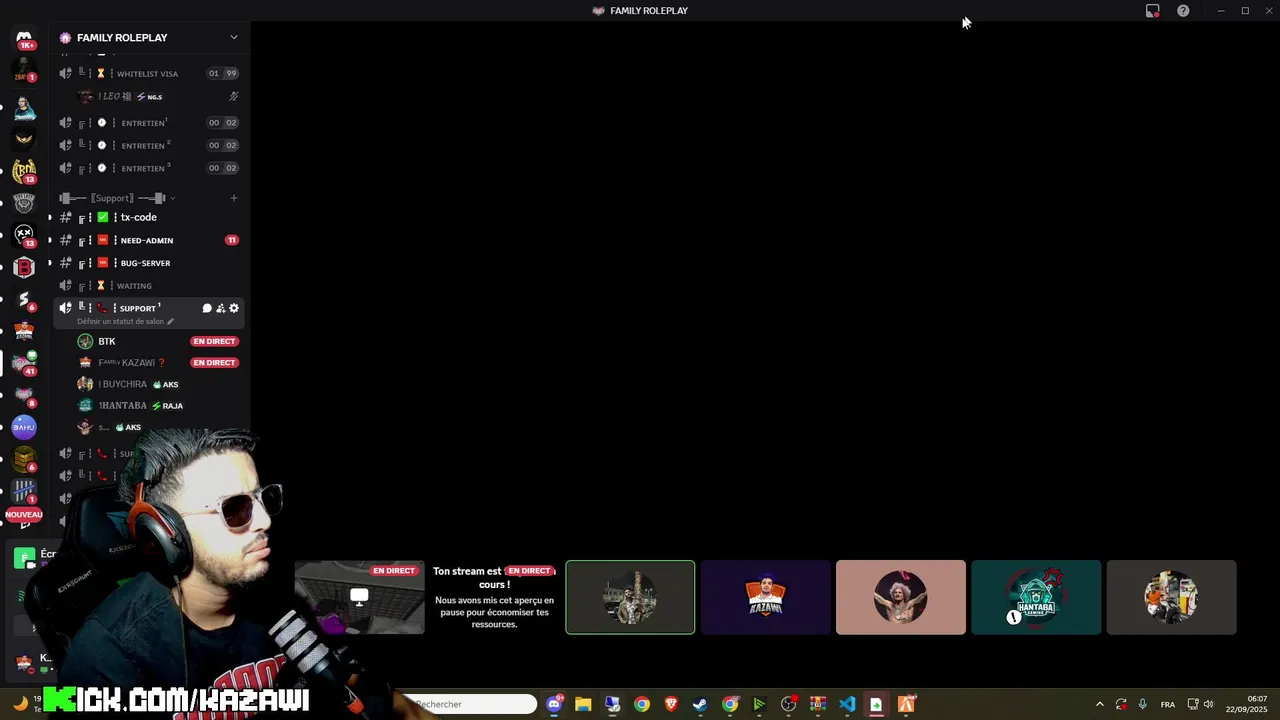Watch KAZAWI's EN DIRECT stream badge
Image resolution: width=1280 pixels, height=720 pixels.
(214, 363)
